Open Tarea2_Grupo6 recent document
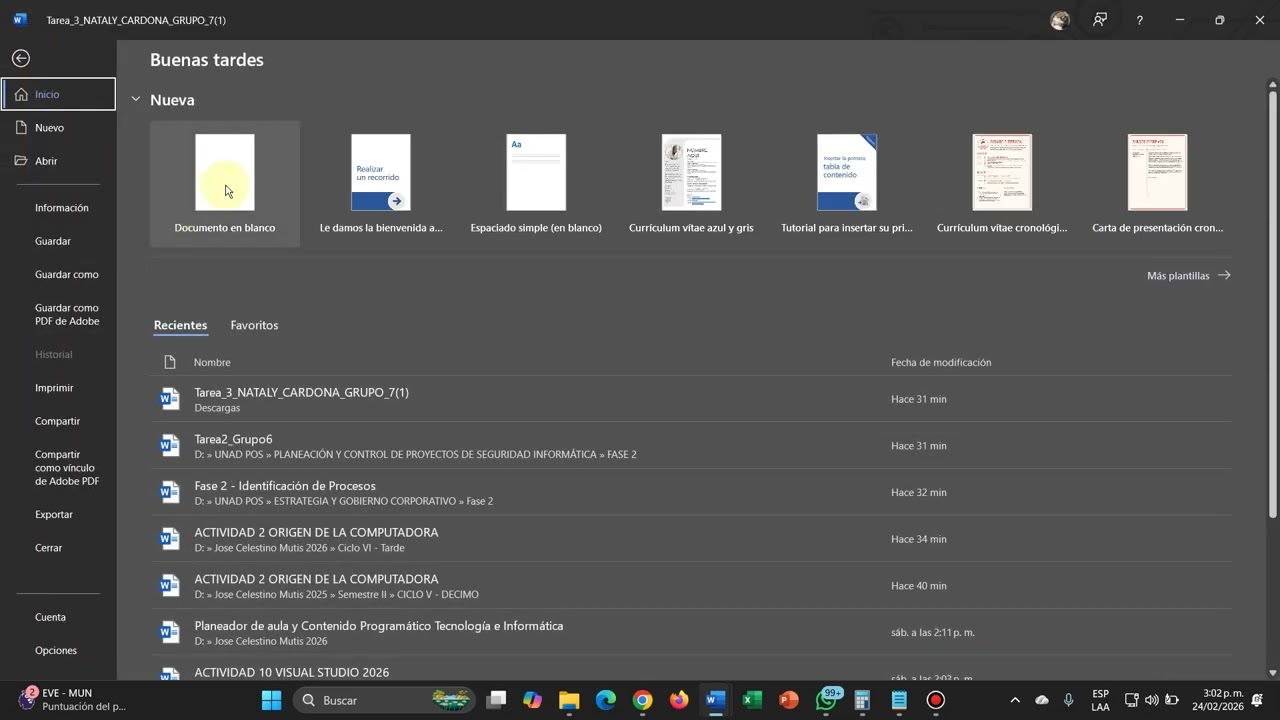 [x=690, y=446]
